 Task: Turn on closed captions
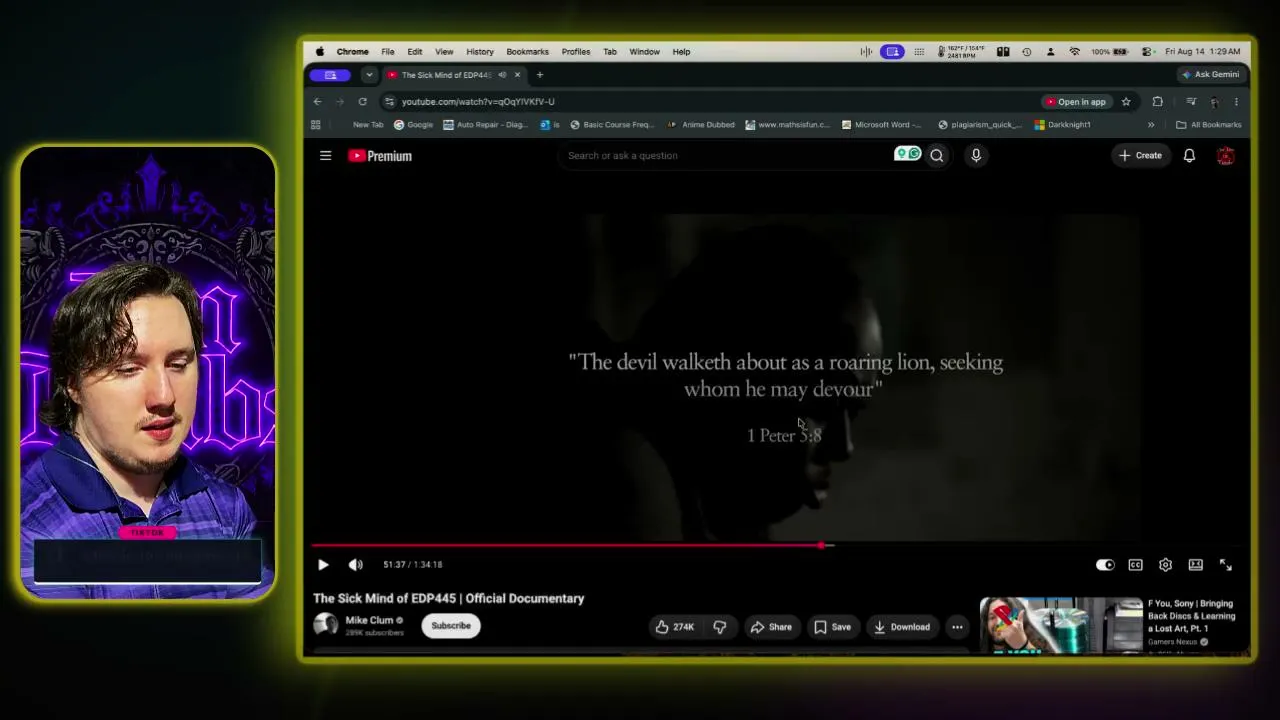pos(1135,565)
